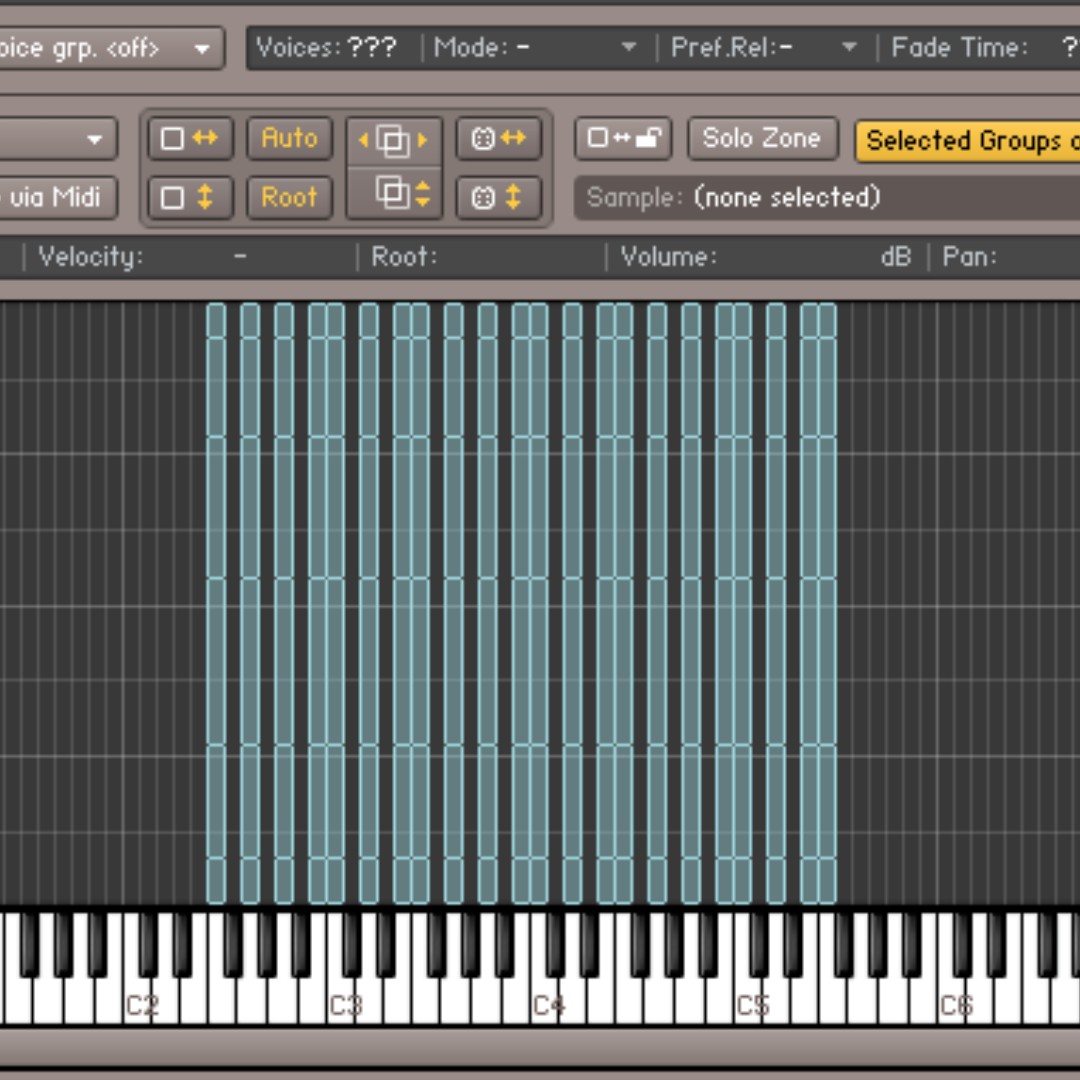Screen dimensions: 1080x1080
Task: Click the spread velocity ranges grid icon
Action: [x=499, y=198]
